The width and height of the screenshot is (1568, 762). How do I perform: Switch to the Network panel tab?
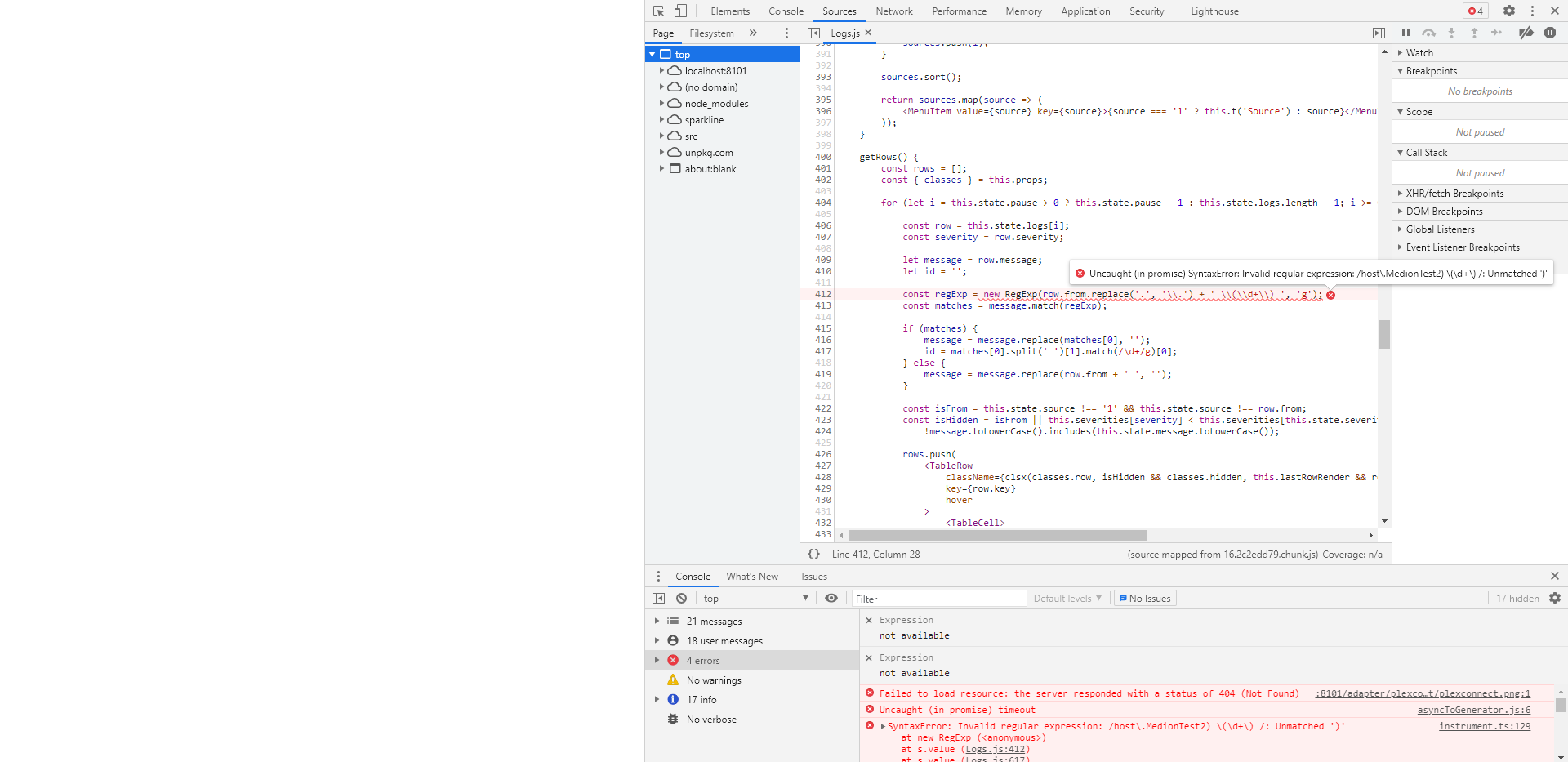[x=894, y=11]
